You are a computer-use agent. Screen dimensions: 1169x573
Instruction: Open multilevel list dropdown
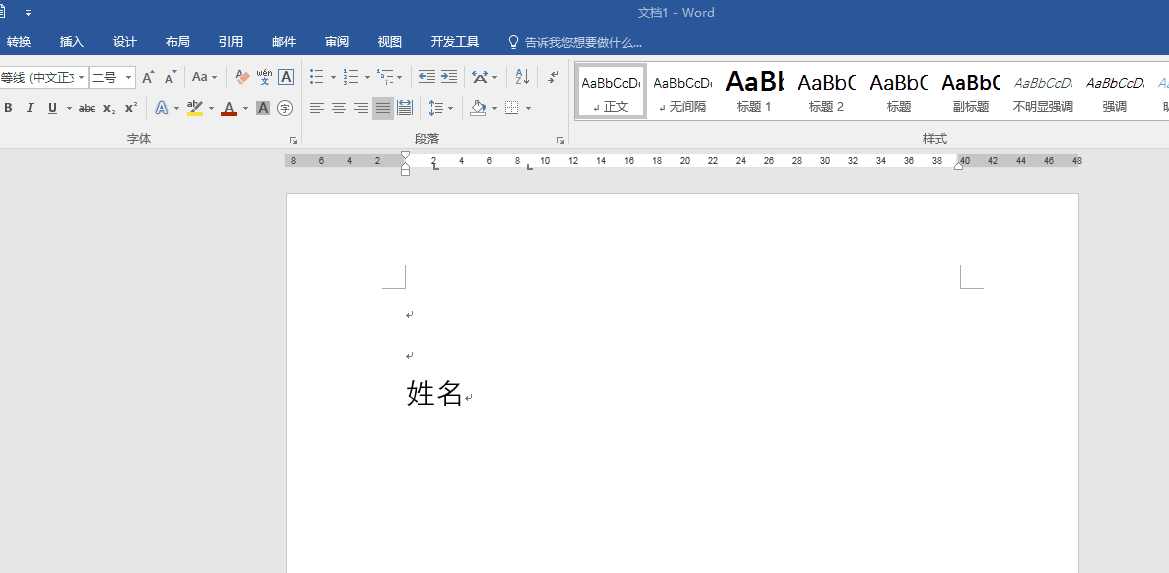coord(400,77)
